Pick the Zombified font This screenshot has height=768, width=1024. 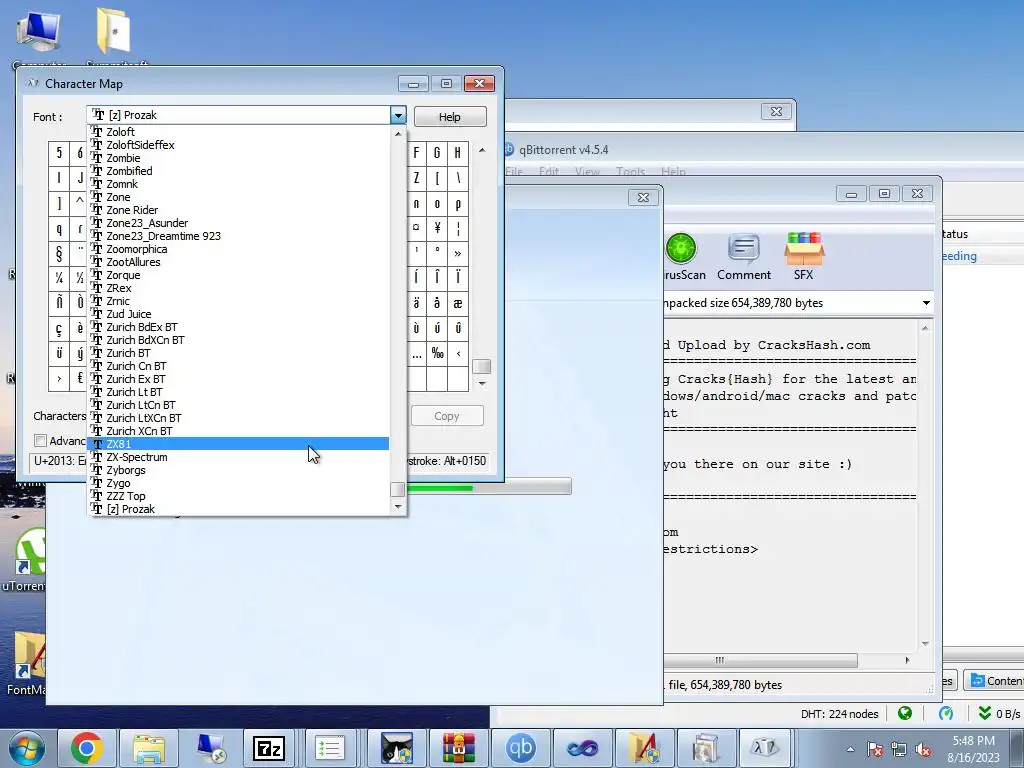[238, 171]
